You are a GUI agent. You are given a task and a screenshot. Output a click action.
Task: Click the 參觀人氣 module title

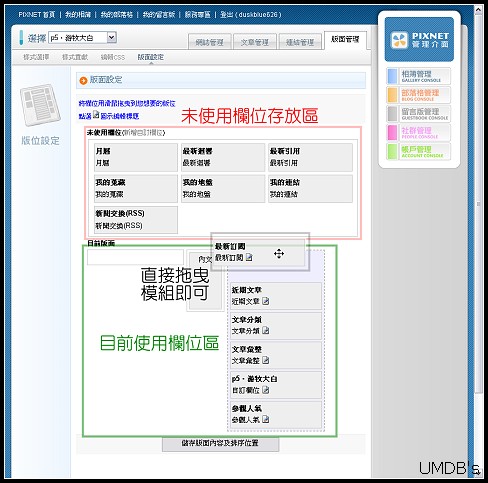tap(247, 408)
